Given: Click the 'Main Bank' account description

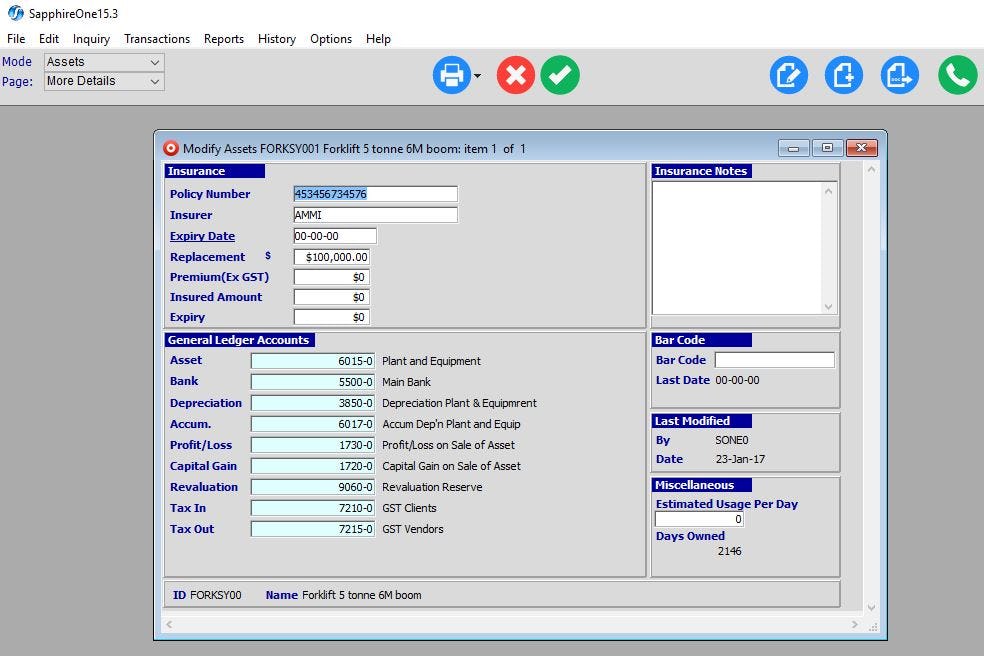Looking at the screenshot, I should tap(406, 382).
